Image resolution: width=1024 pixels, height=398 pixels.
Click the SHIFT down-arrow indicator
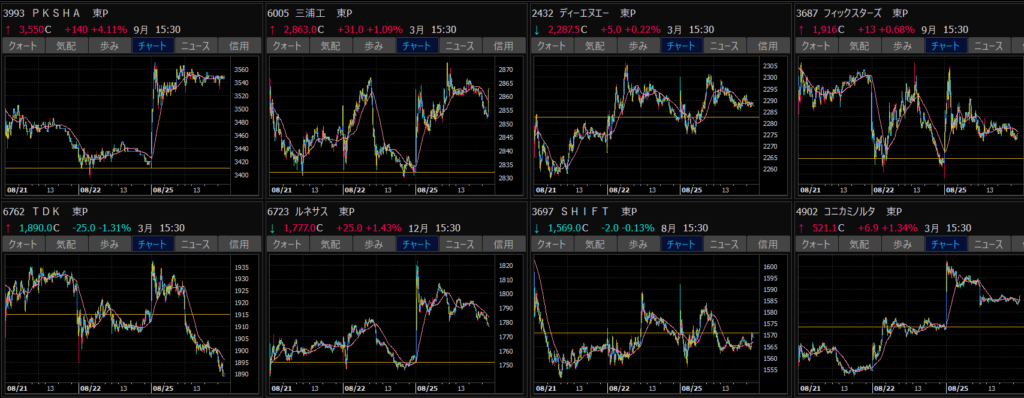536,228
